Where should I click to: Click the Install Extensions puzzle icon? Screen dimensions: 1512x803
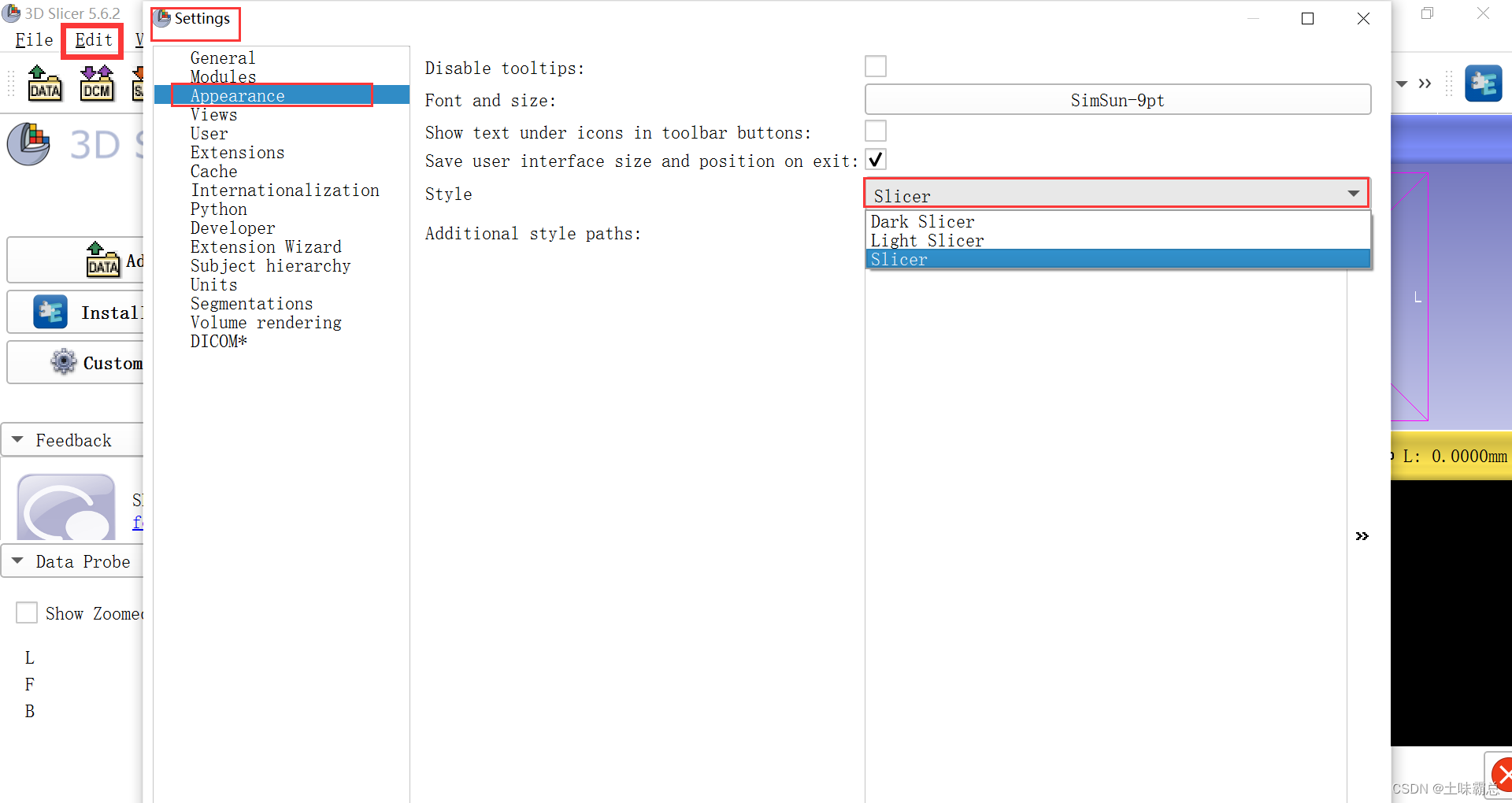coord(50,312)
